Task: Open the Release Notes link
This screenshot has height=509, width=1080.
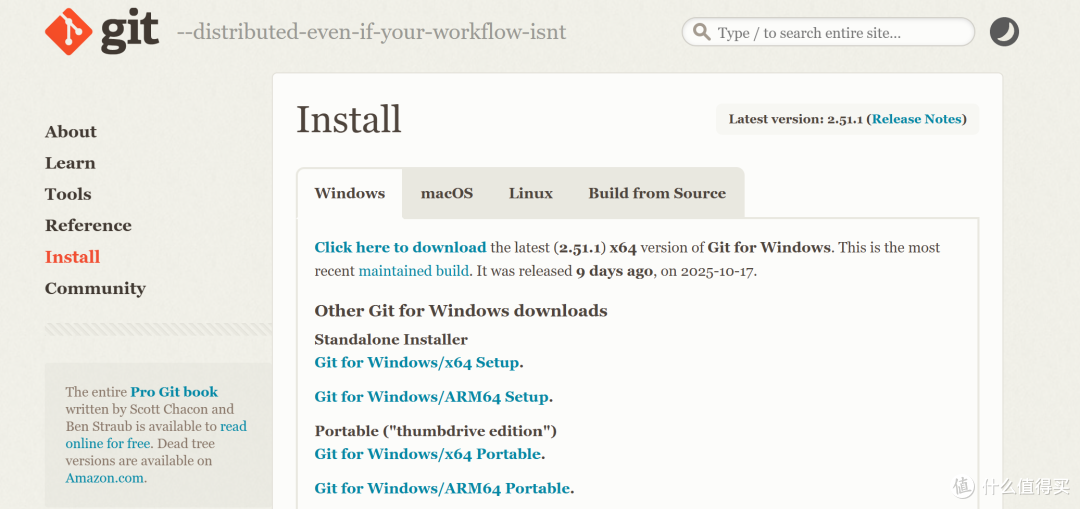Action: coord(917,119)
